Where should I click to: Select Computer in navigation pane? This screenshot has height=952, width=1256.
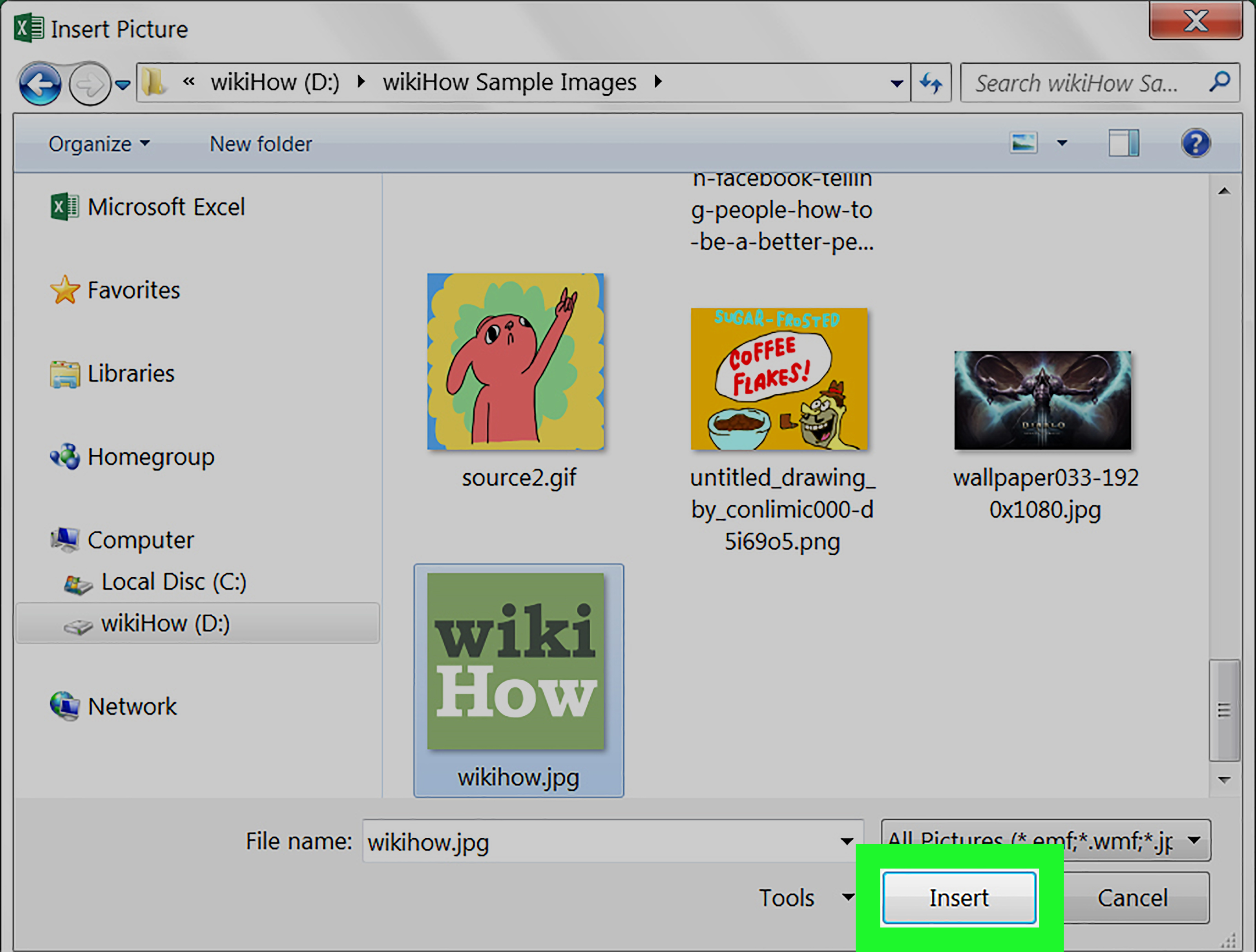pyautogui.click(x=122, y=540)
